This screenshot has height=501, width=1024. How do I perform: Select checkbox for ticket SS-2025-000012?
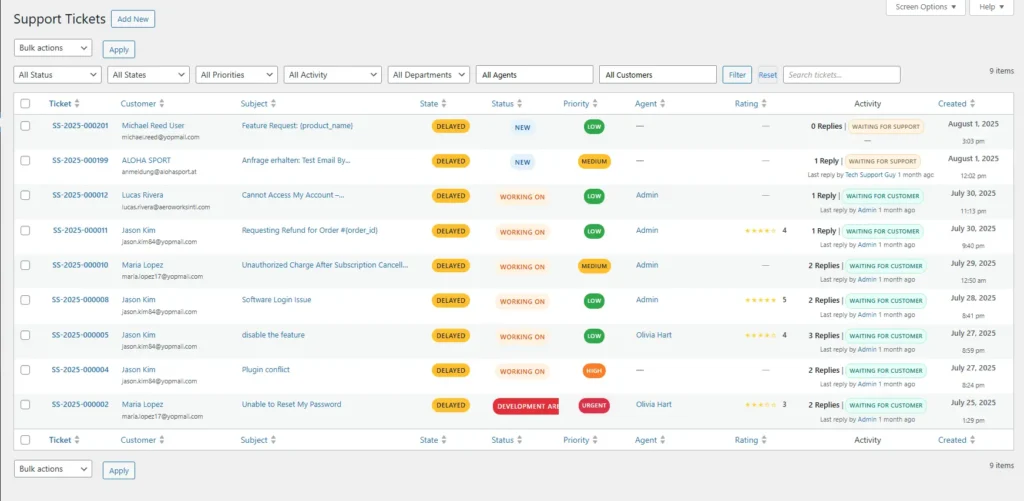[x=25, y=195]
